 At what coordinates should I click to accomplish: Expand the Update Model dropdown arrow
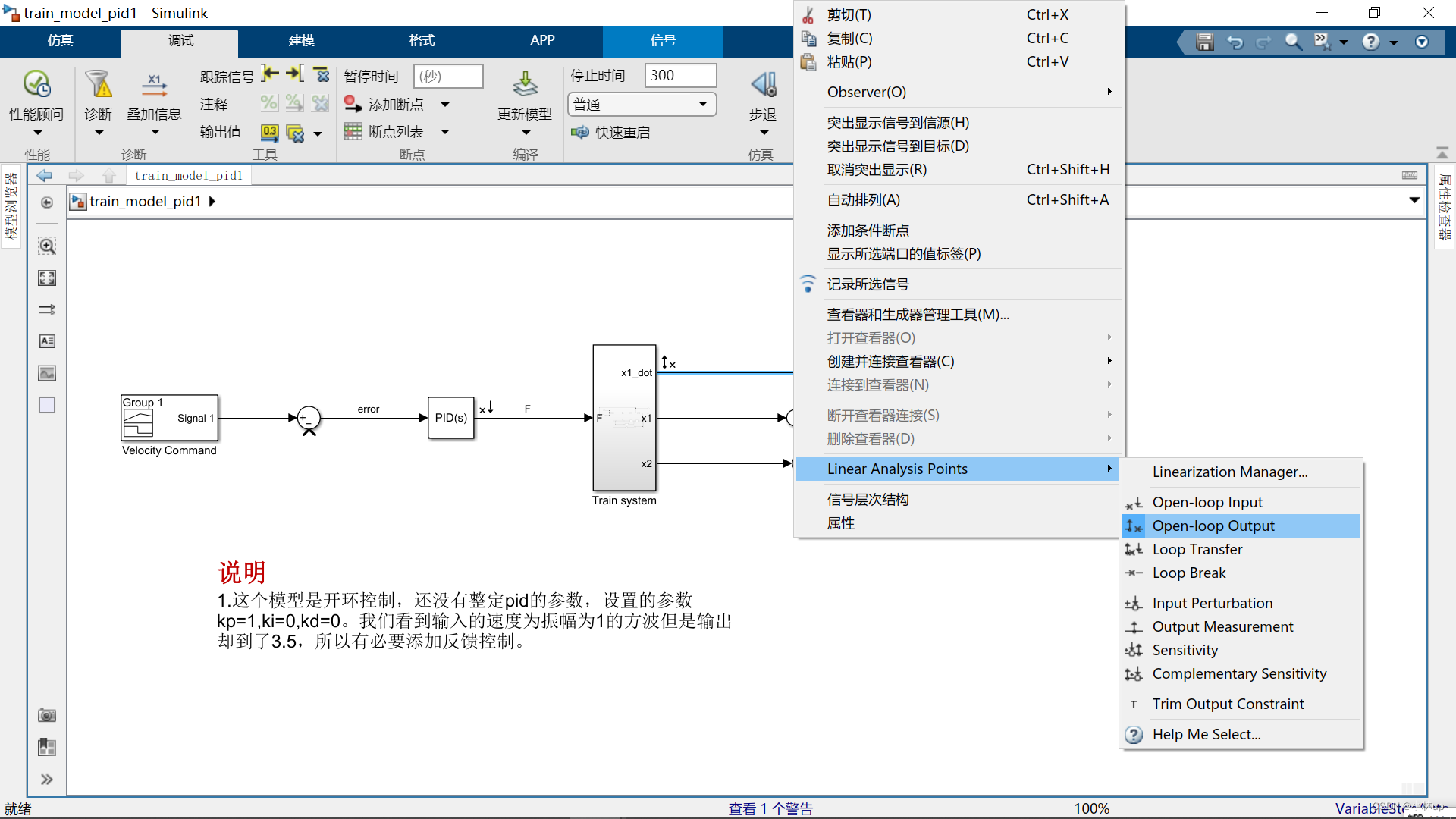pyautogui.click(x=526, y=133)
